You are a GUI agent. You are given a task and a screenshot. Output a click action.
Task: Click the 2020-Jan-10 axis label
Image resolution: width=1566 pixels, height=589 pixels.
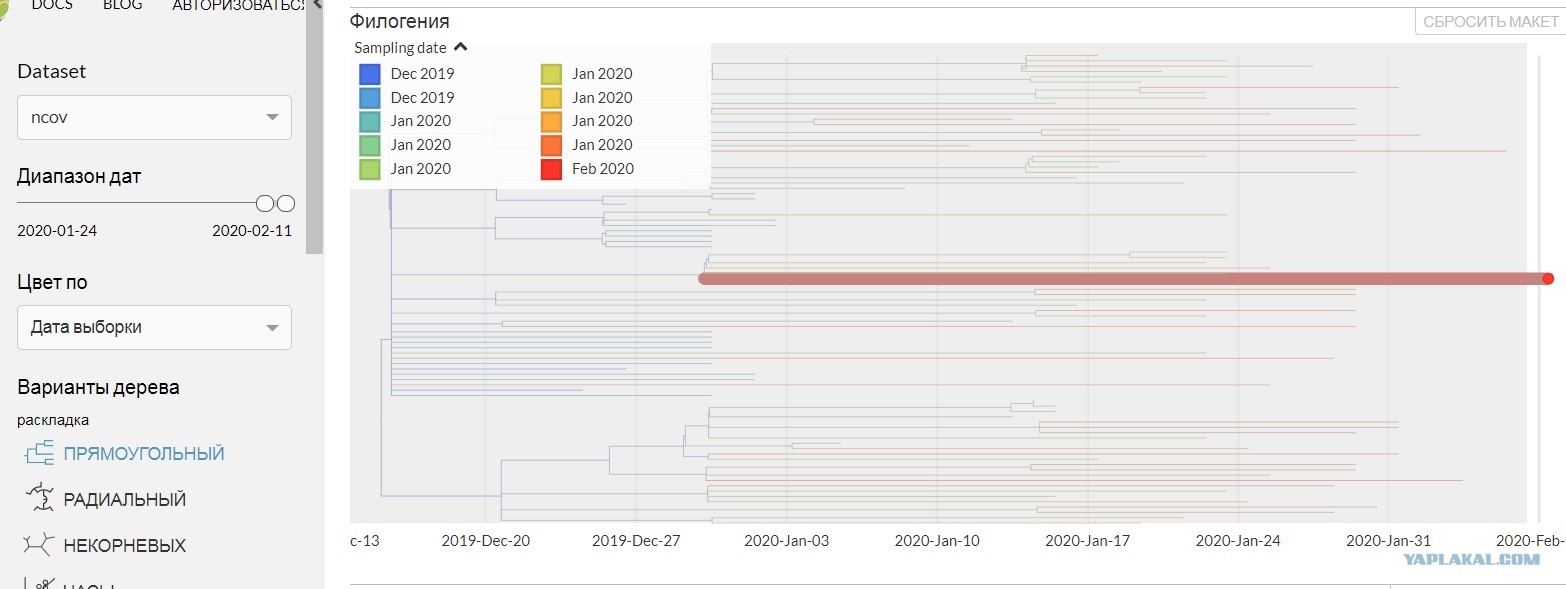point(937,541)
